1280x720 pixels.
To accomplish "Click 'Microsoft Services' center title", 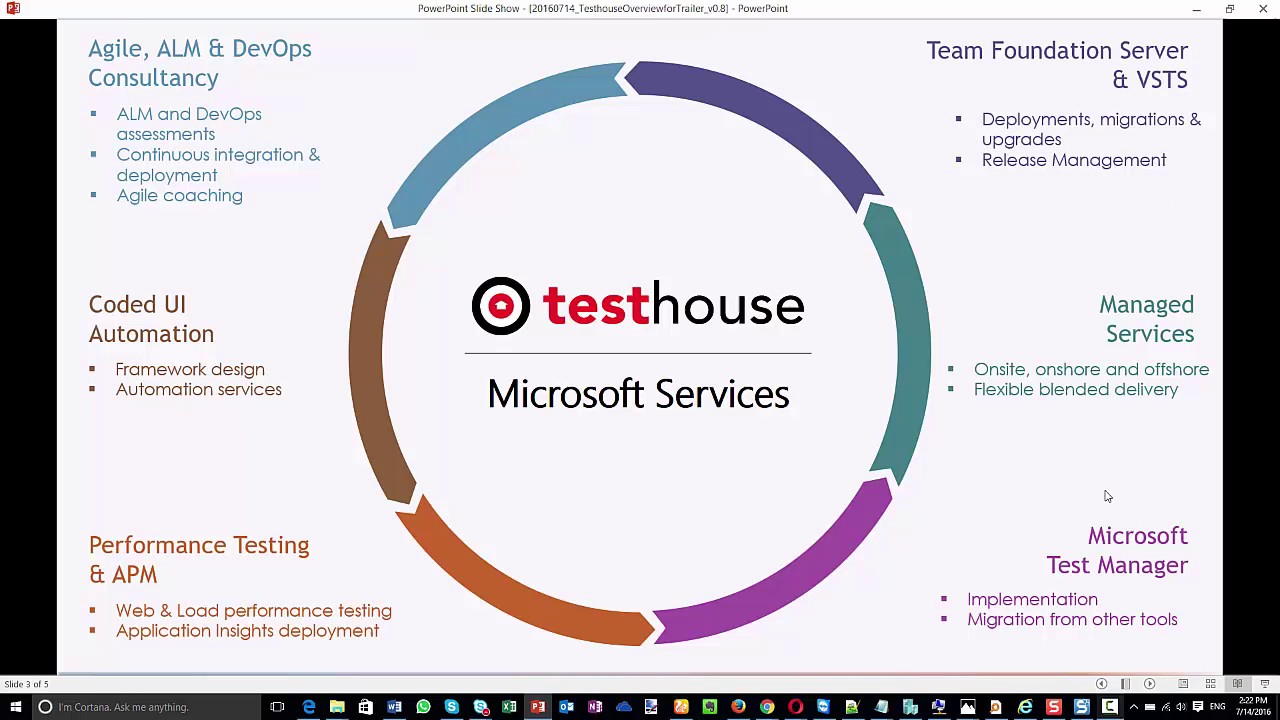I will click(x=638, y=394).
